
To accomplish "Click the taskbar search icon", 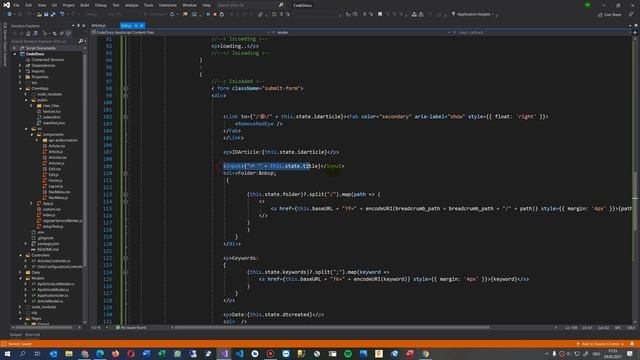I will [x=22, y=353].
